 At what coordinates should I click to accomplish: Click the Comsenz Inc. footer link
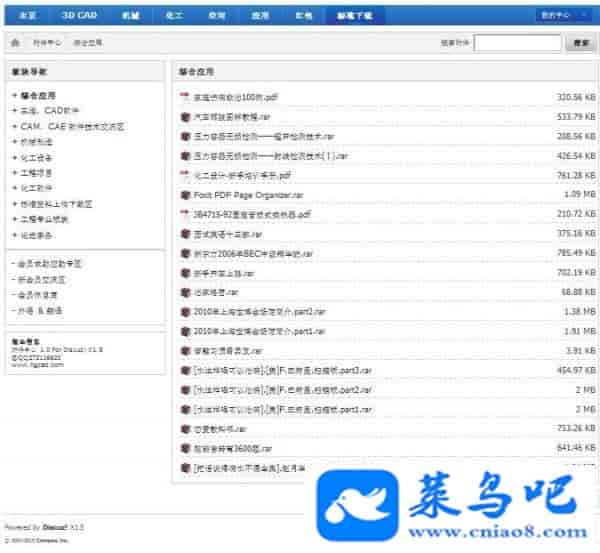tap(54, 540)
